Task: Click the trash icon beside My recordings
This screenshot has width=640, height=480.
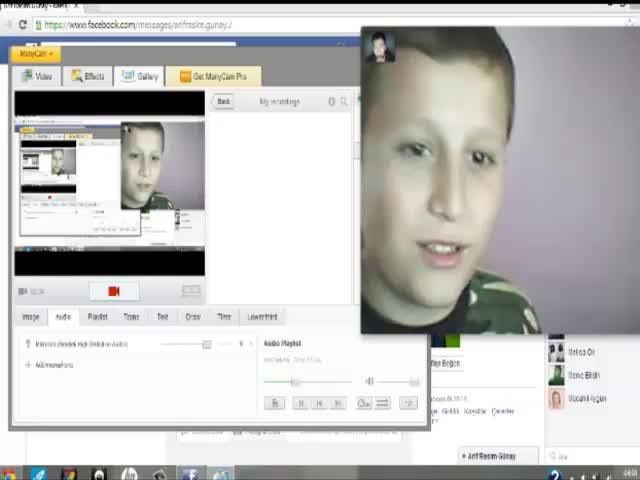Action: tap(331, 101)
